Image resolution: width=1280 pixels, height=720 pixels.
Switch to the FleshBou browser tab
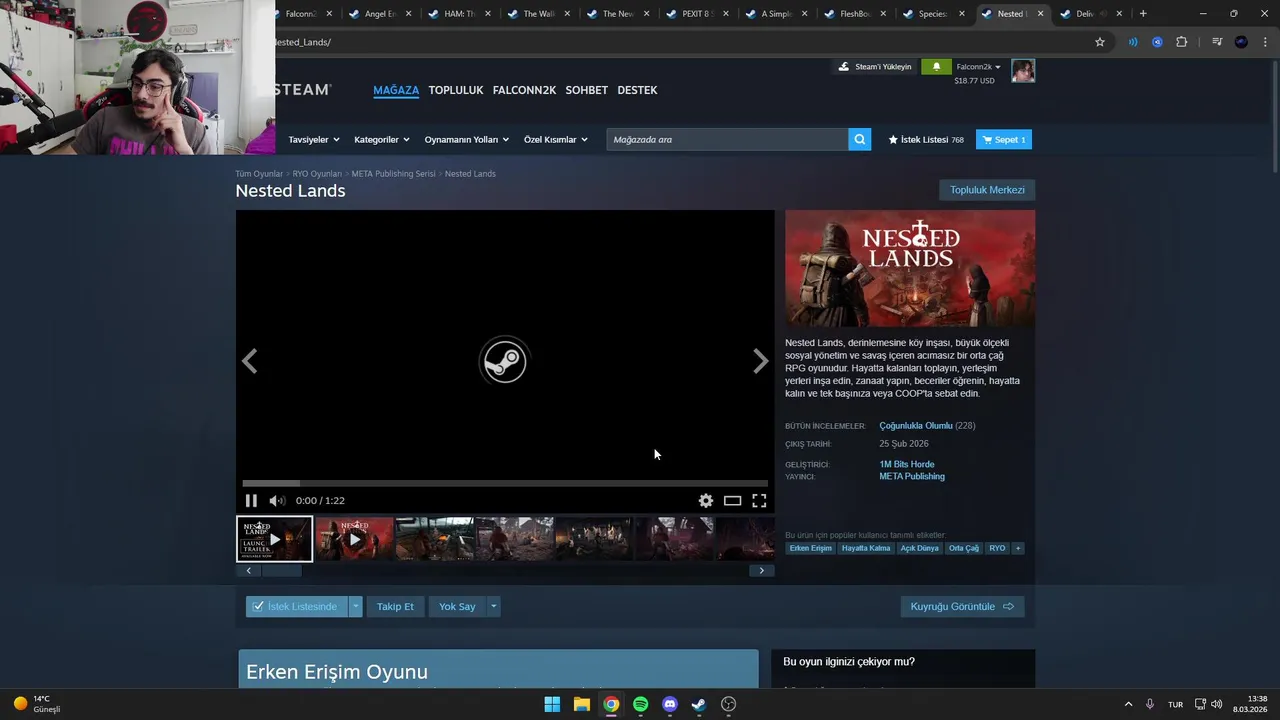coord(853,14)
